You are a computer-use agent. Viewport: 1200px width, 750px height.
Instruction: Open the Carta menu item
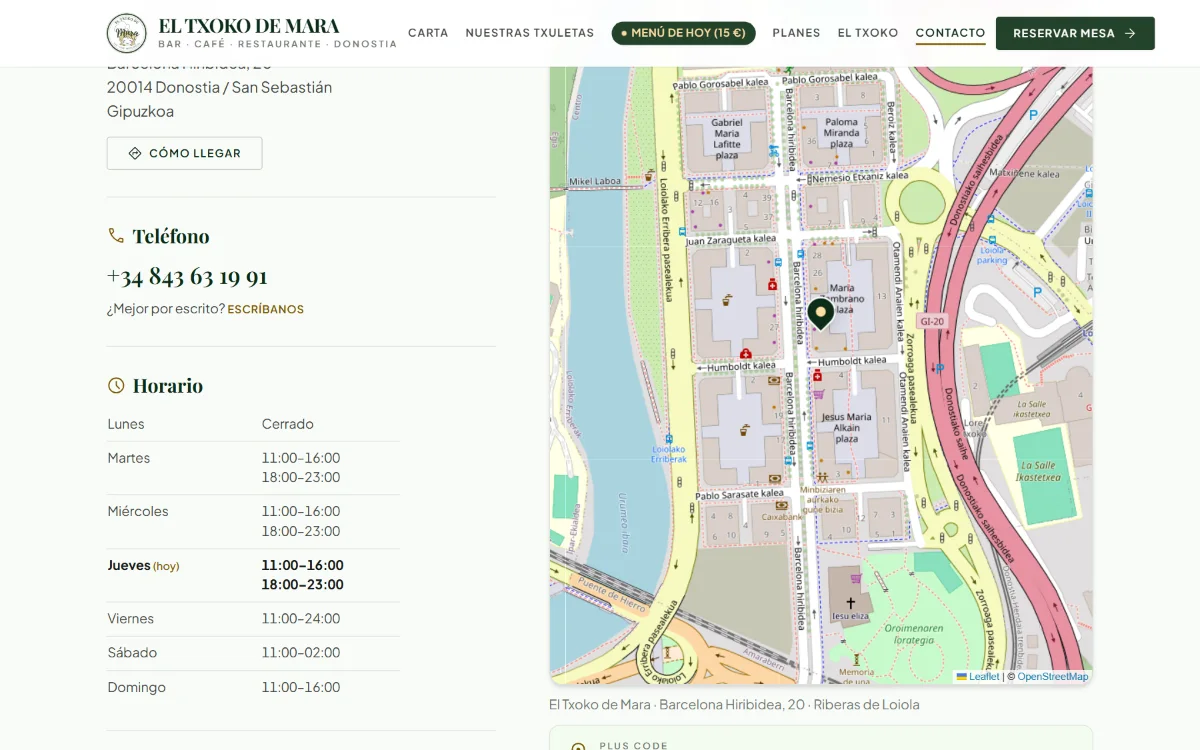(428, 33)
